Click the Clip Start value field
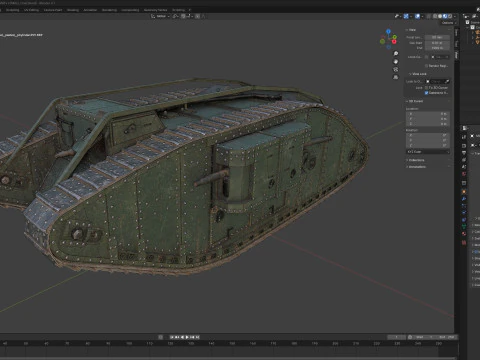Image resolution: width=480 pixels, height=360 pixels. coord(437,43)
